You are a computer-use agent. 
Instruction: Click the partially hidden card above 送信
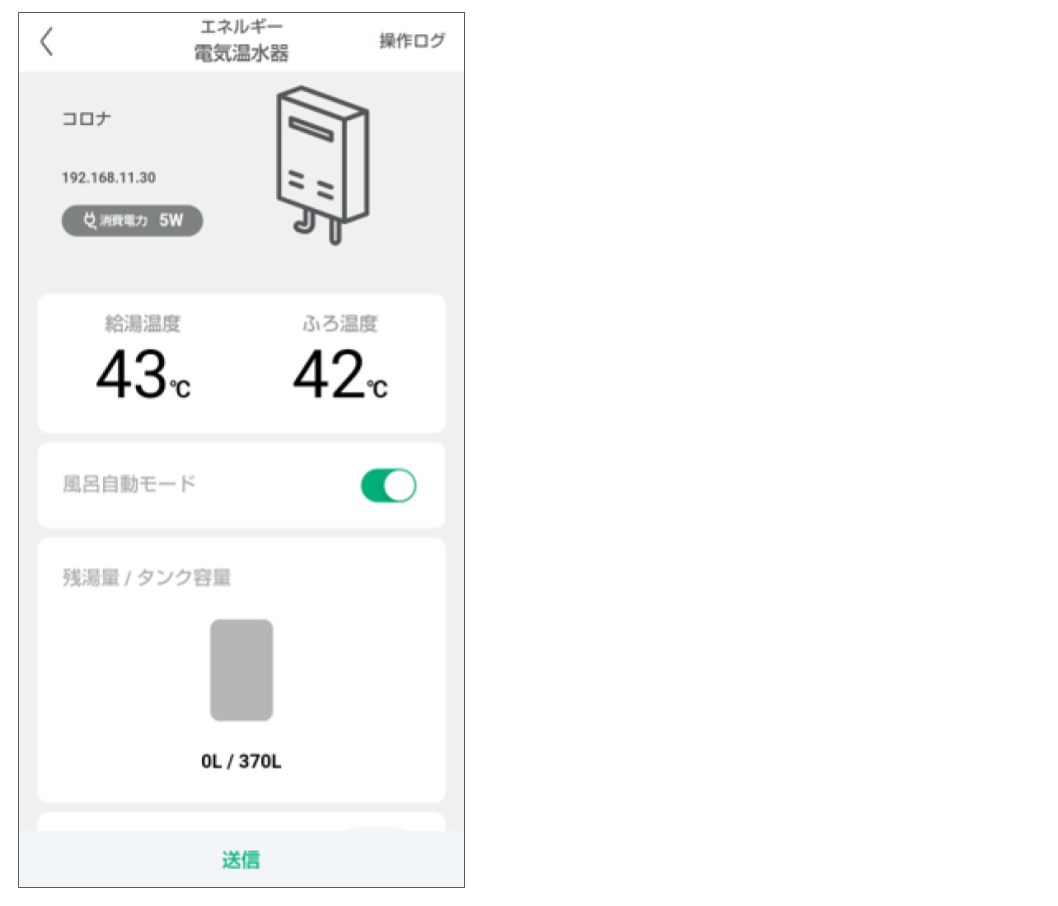click(x=241, y=822)
